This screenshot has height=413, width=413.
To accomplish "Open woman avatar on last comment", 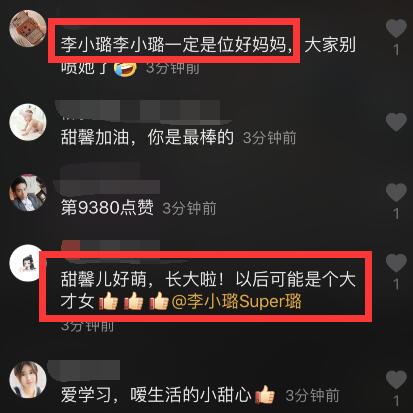I will point(28,380).
